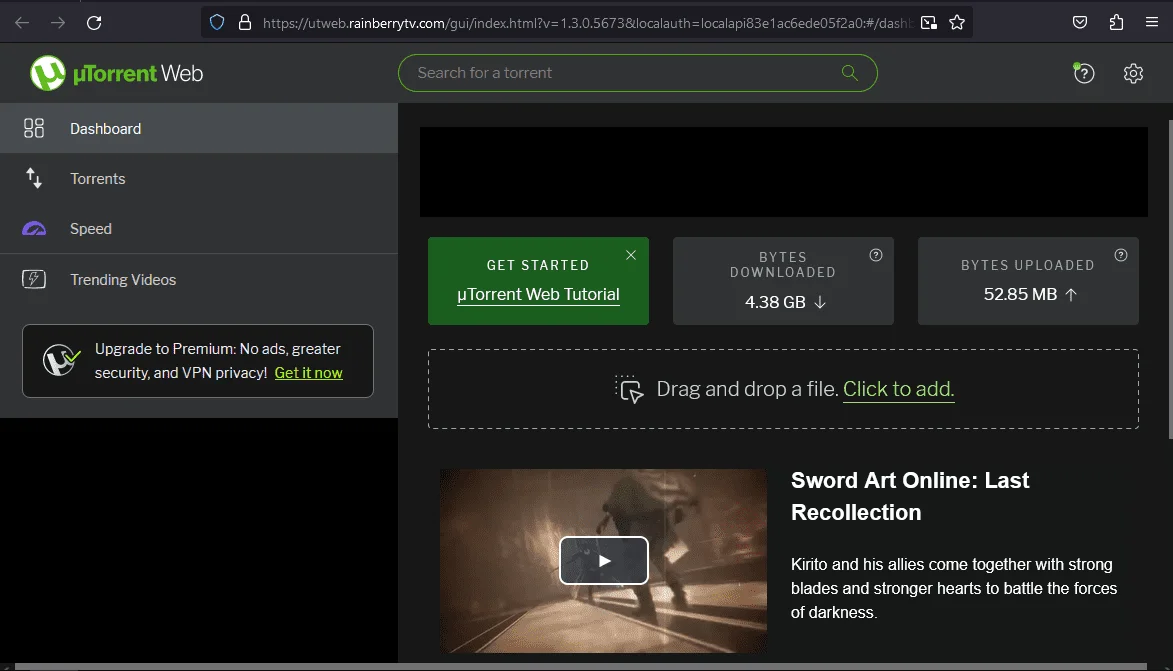Screen dimensions: 1173x671
Task: Click the search magnifier icon
Action: pyautogui.click(x=850, y=73)
